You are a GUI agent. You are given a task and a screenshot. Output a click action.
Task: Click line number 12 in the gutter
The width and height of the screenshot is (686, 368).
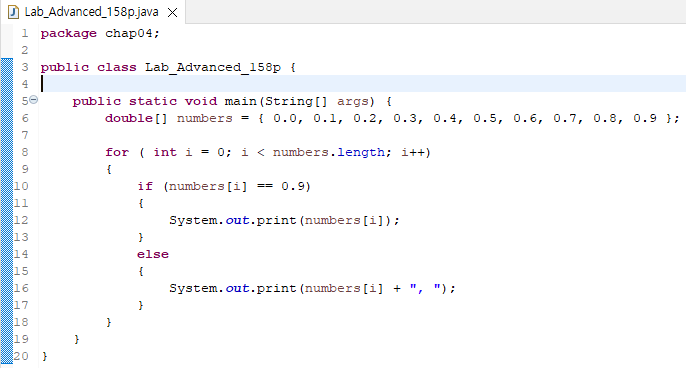(x=21, y=220)
